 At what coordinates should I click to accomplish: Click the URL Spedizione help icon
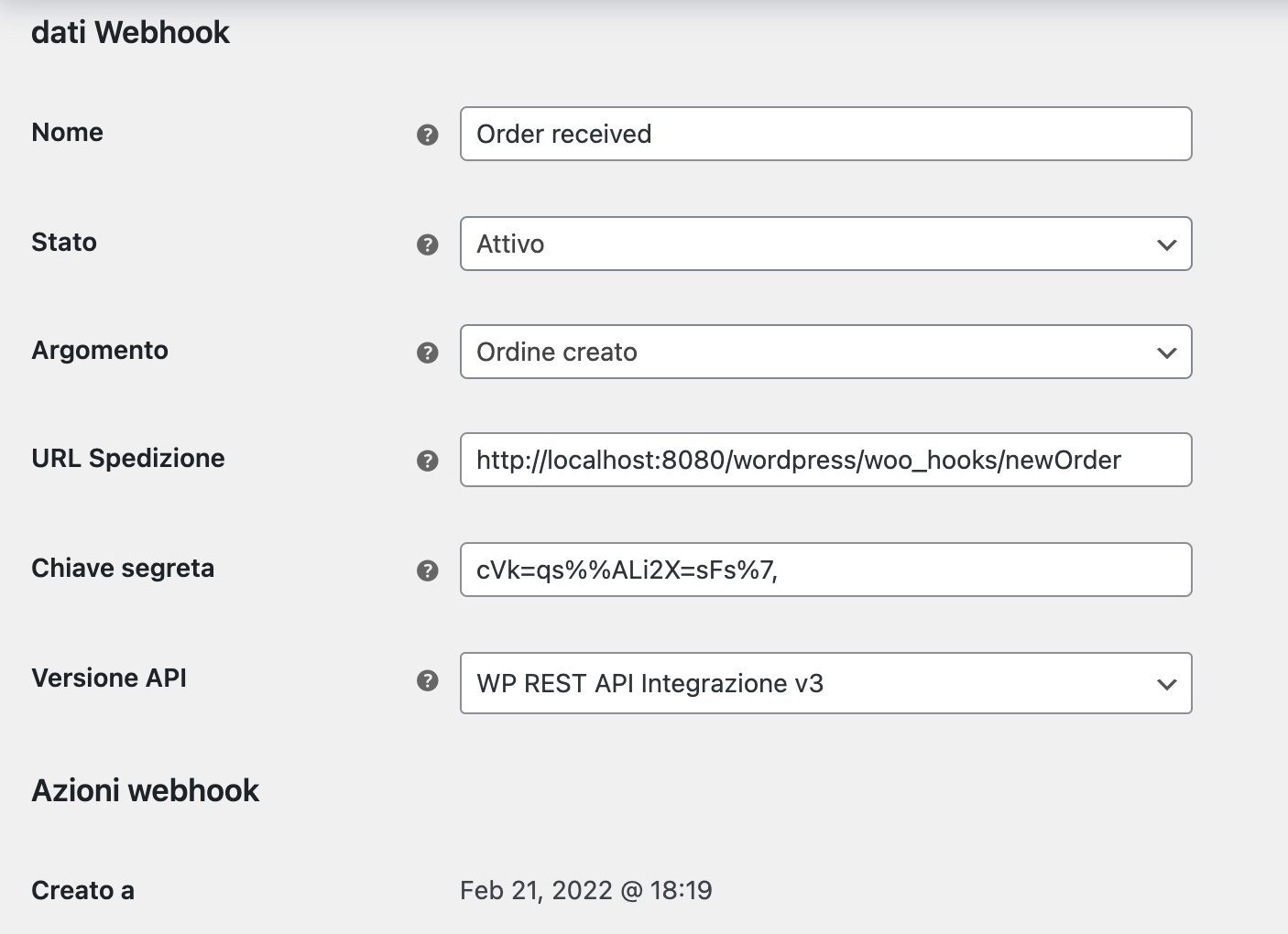point(427,461)
